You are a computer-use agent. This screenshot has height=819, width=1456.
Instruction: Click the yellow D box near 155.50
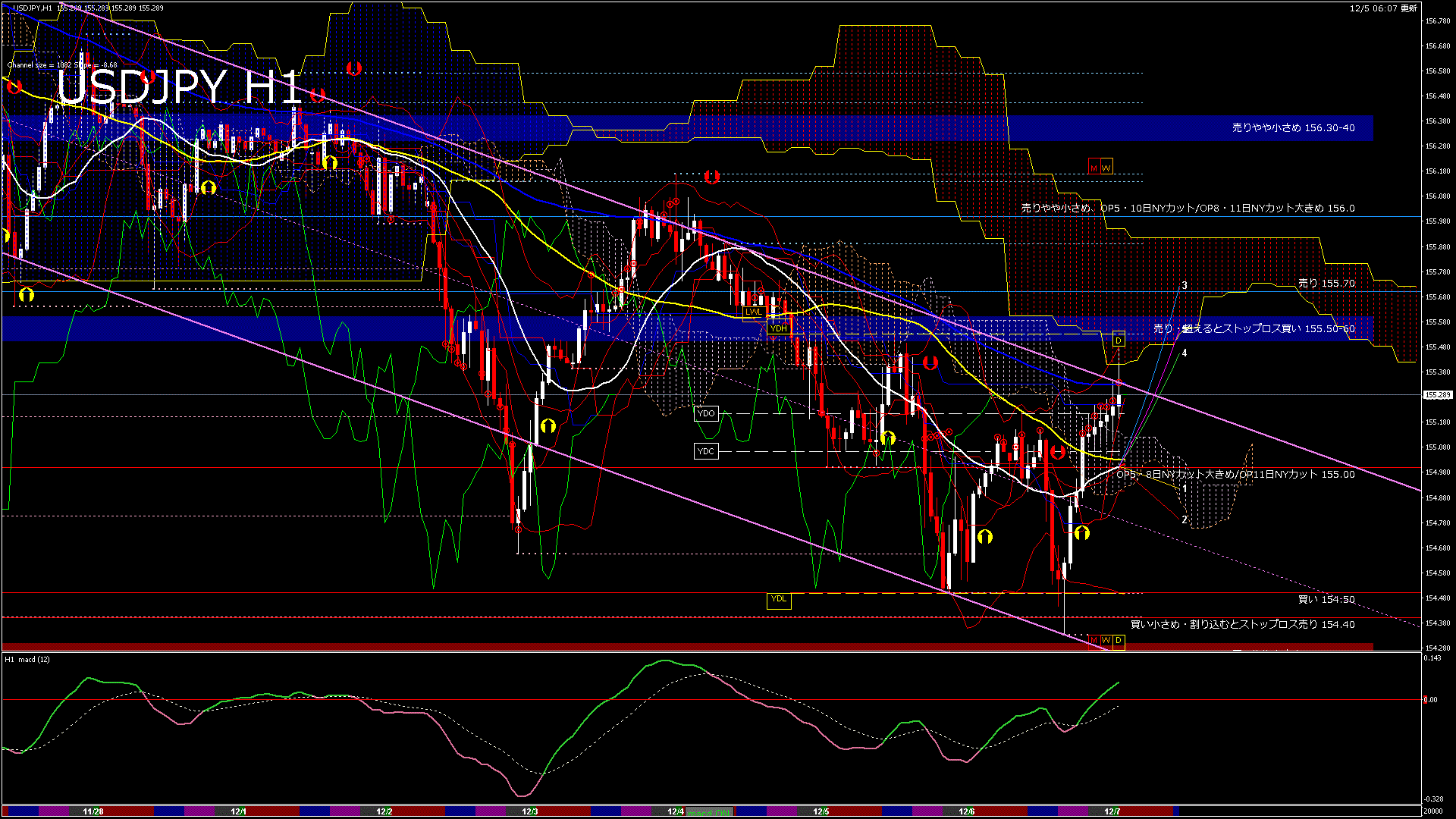pyautogui.click(x=1119, y=340)
